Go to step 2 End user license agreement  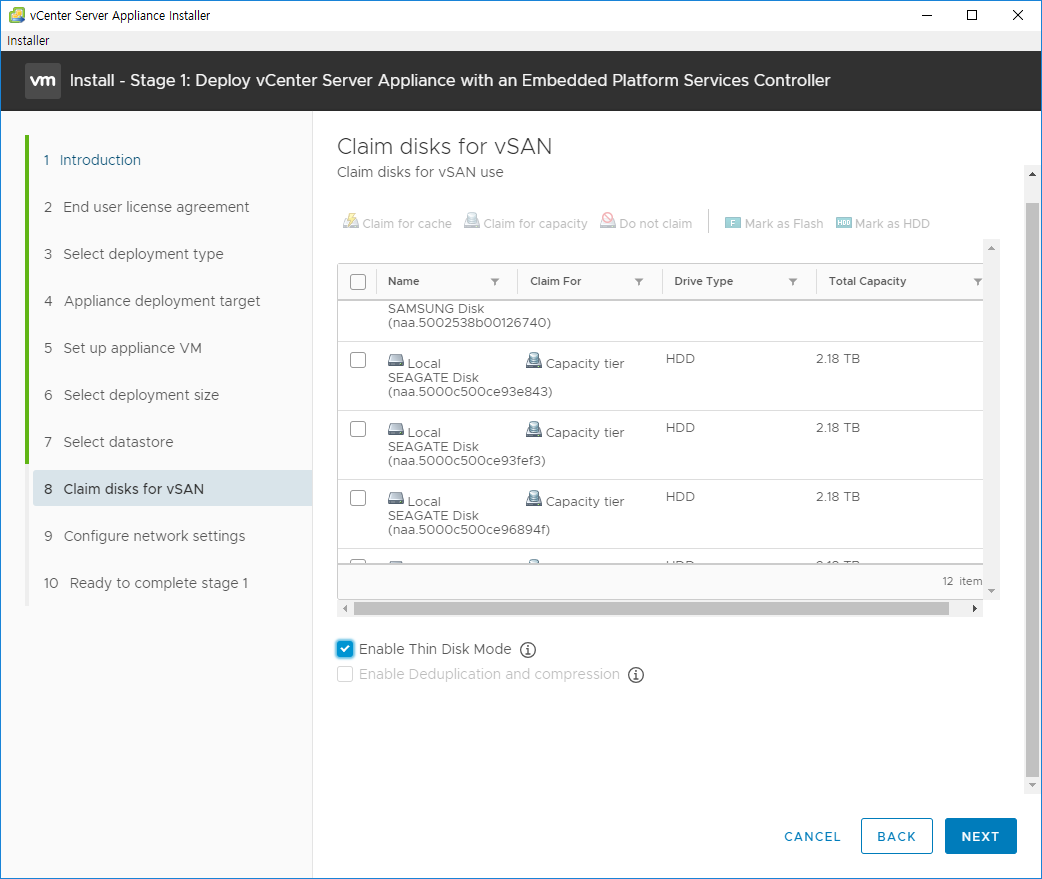(x=147, y=207)
